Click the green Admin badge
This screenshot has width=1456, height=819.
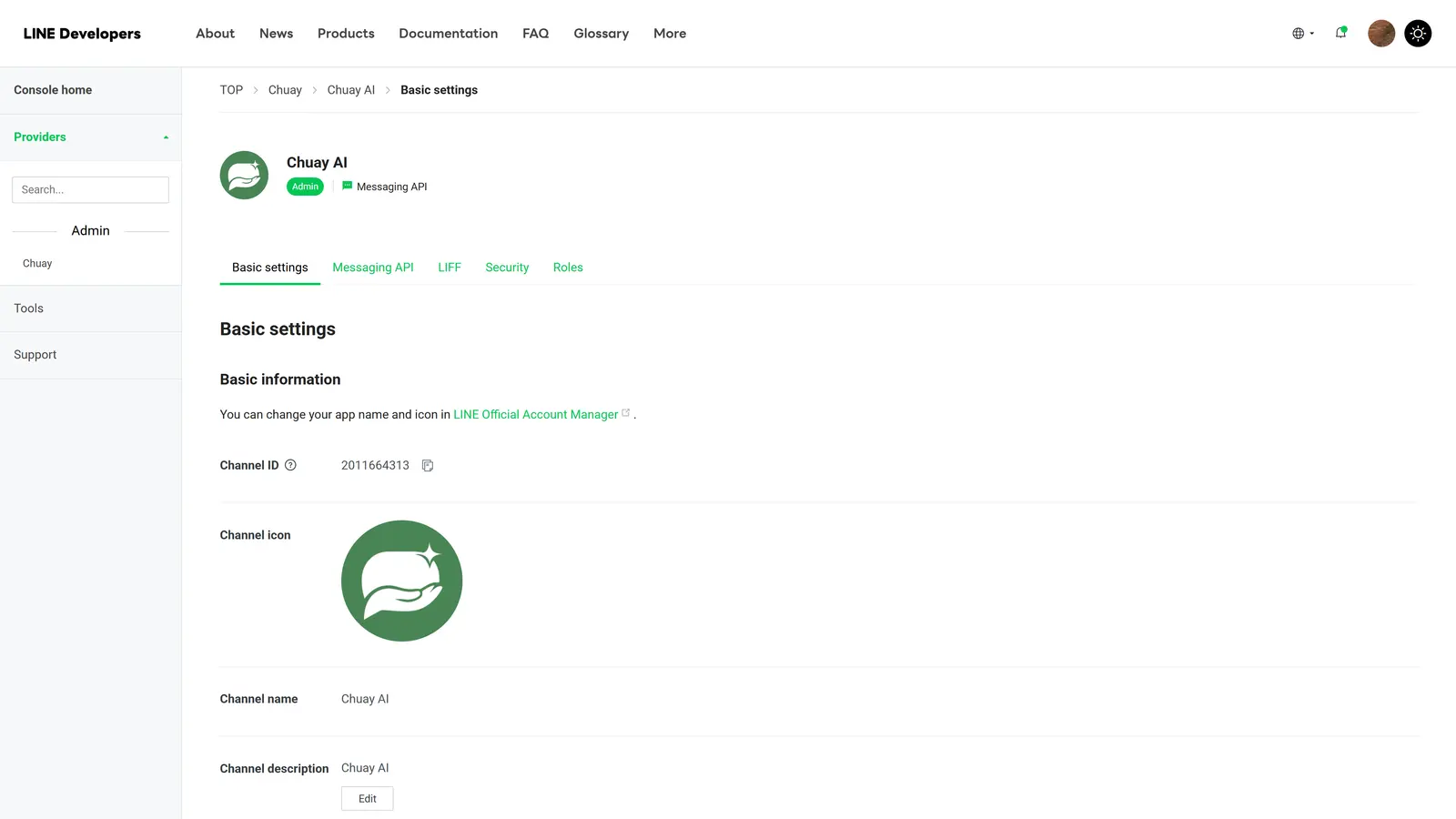[305, 187]
